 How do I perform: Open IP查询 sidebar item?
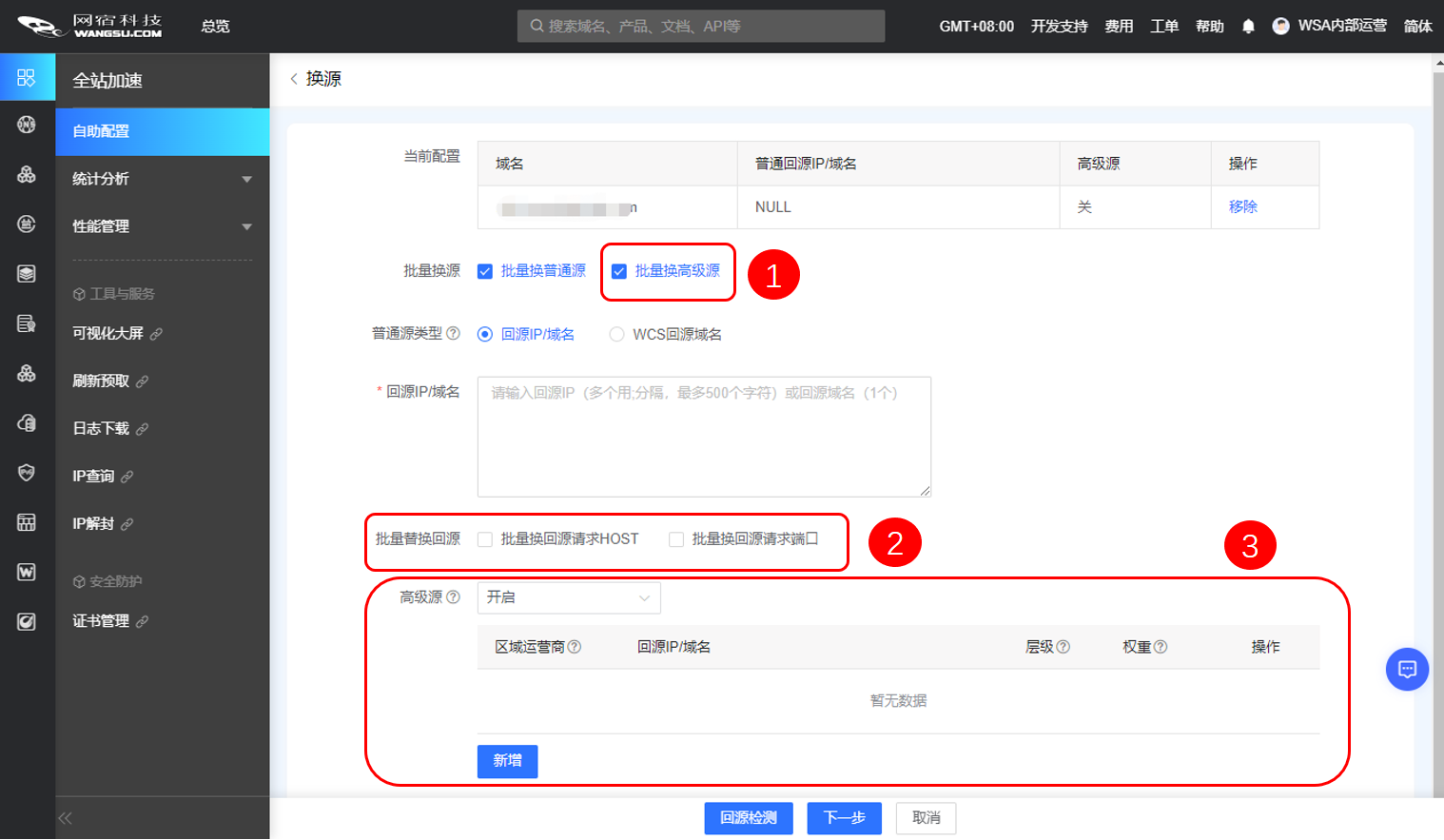coord(93,477)
